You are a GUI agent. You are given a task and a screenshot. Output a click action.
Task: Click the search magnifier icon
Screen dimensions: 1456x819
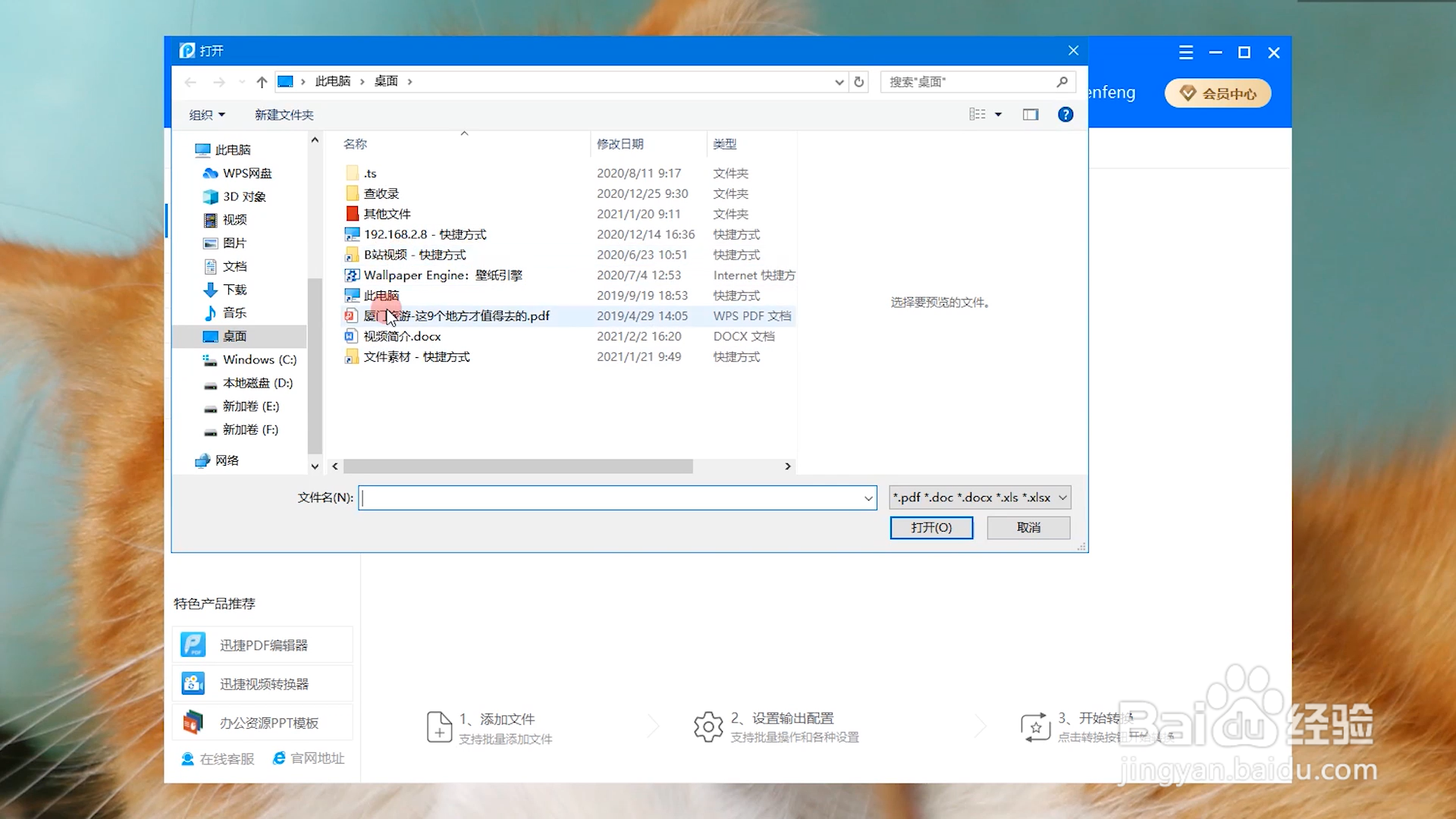(x=1062, y=82)
